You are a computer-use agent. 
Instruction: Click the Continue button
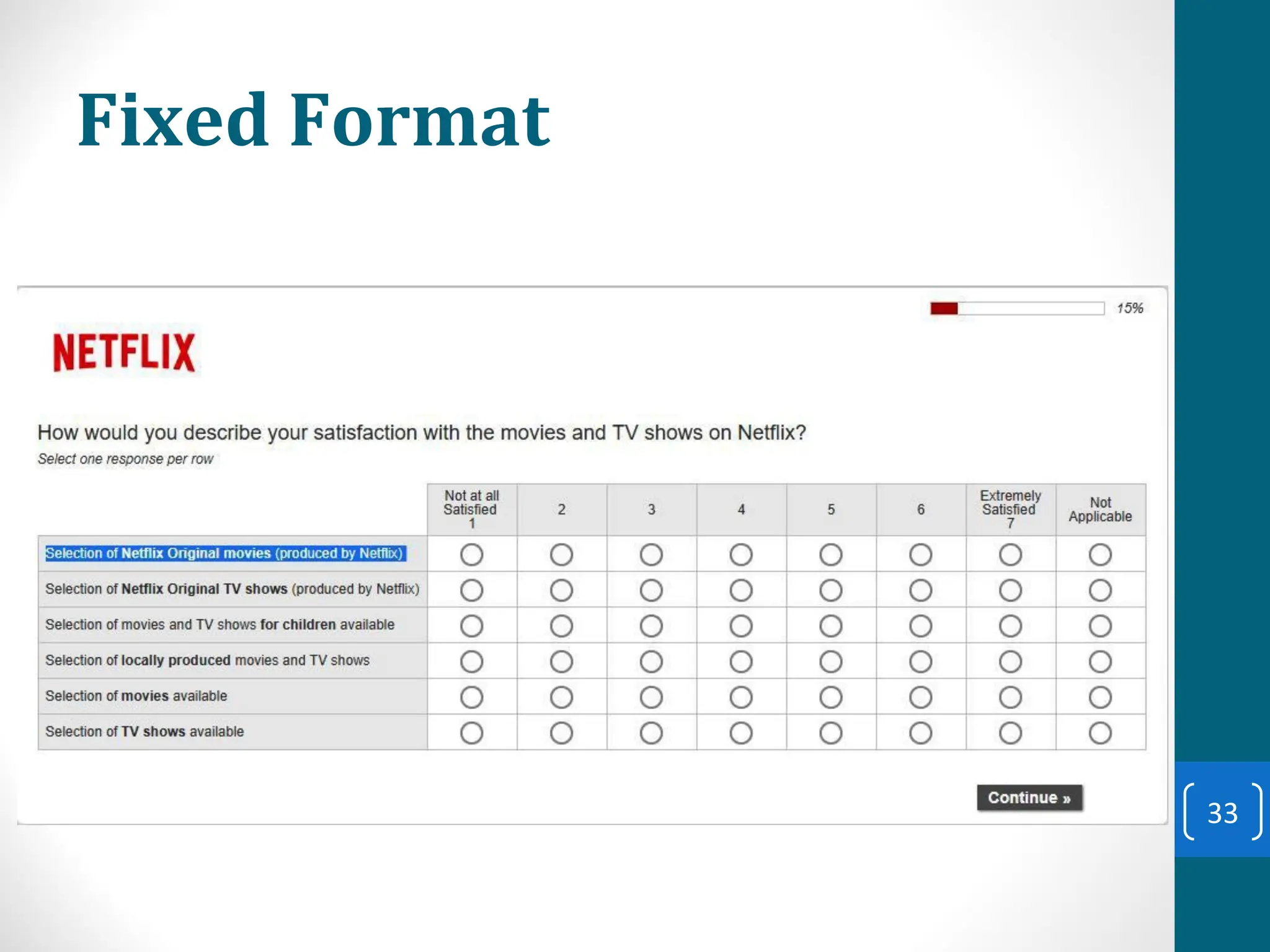[x=1029, y=798]
